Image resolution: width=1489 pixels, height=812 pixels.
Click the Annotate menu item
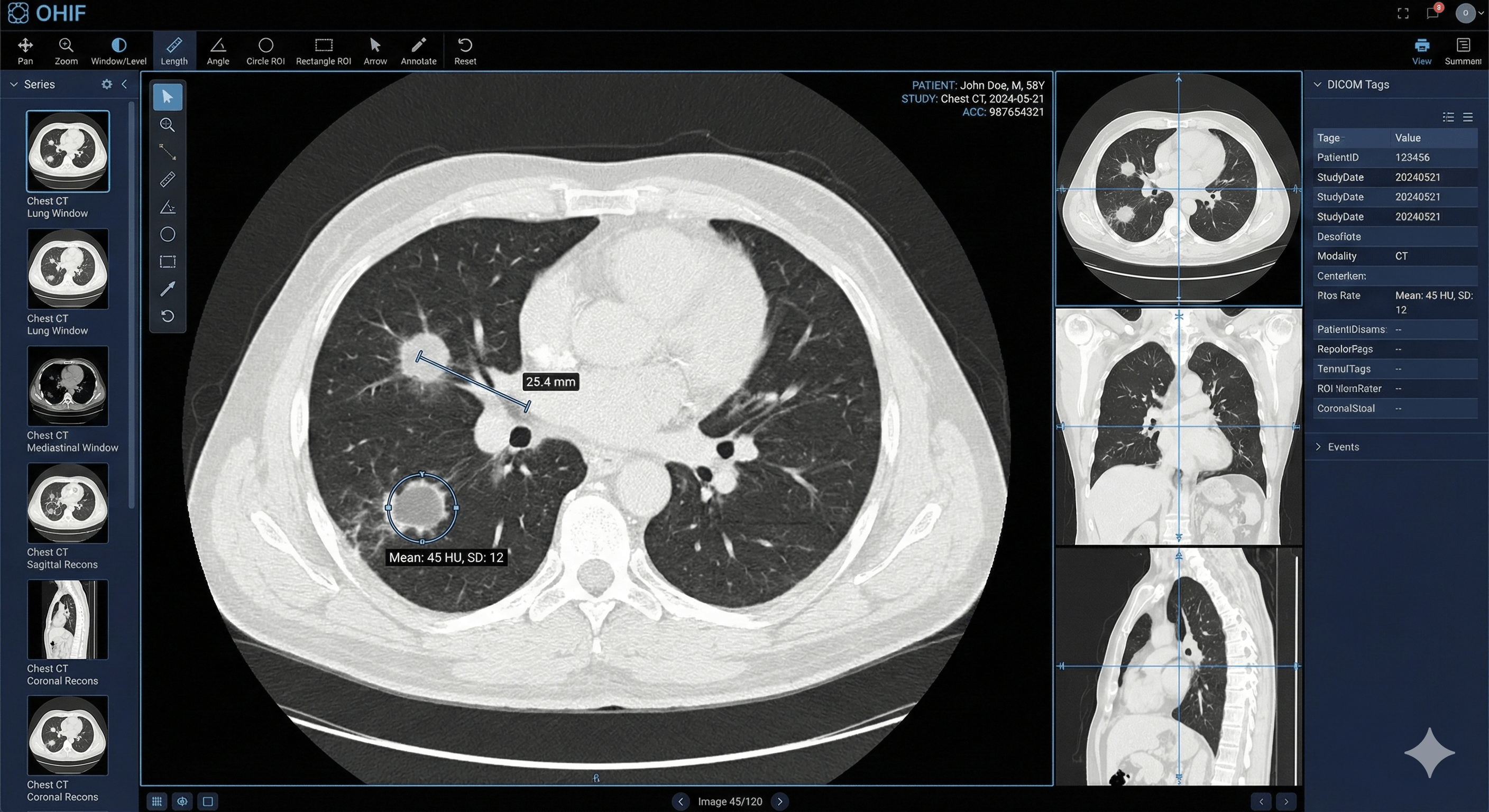418,50
